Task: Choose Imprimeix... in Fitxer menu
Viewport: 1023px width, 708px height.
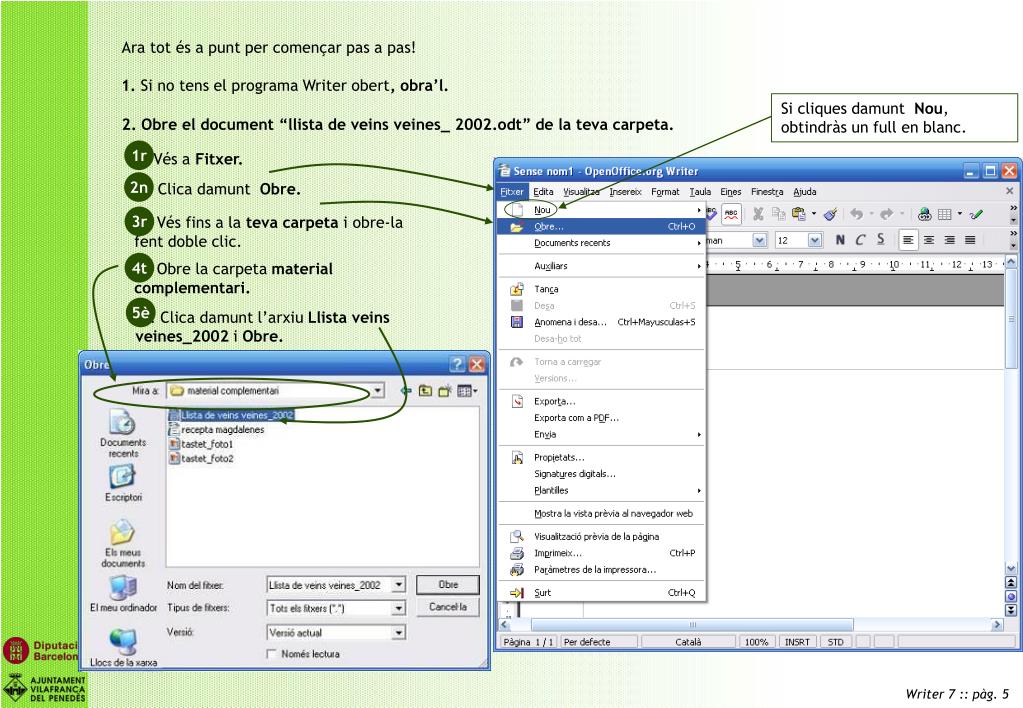Action: pyautogui.click(x=602, y=553)
